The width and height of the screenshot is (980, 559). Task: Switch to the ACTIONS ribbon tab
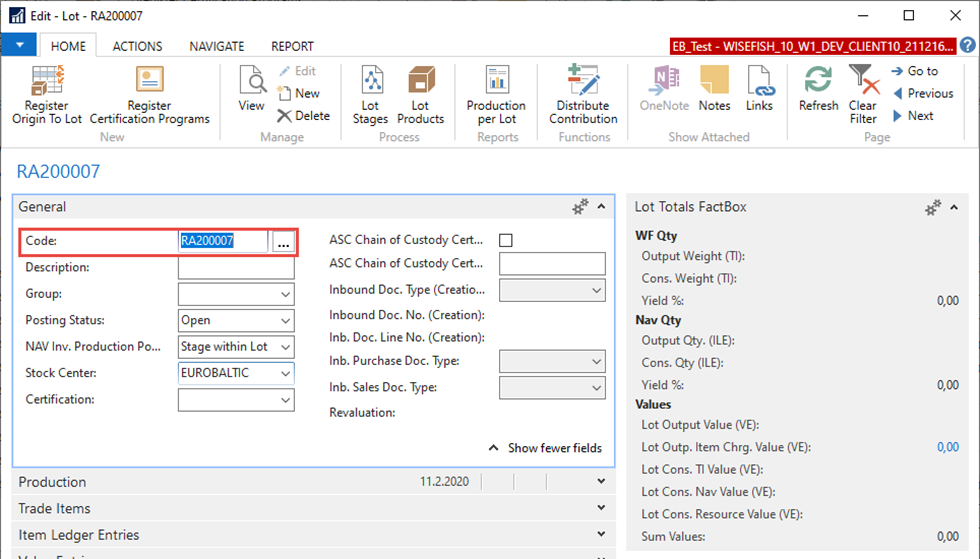137,46
